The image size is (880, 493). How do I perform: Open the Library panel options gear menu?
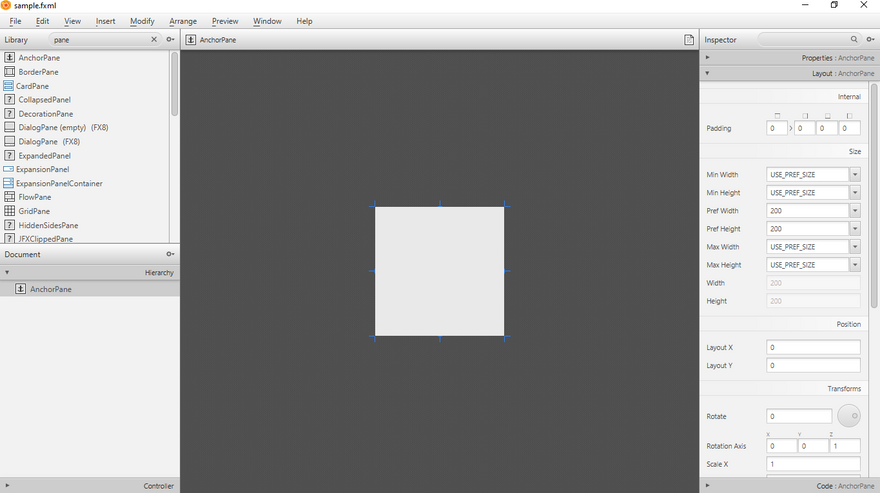coord(170,40)
